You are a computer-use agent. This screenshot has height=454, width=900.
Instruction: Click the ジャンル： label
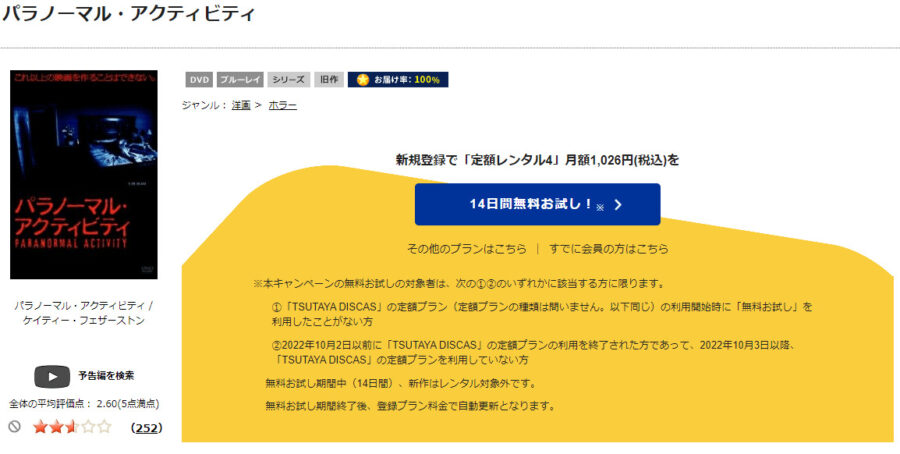[x=204, y=106]
